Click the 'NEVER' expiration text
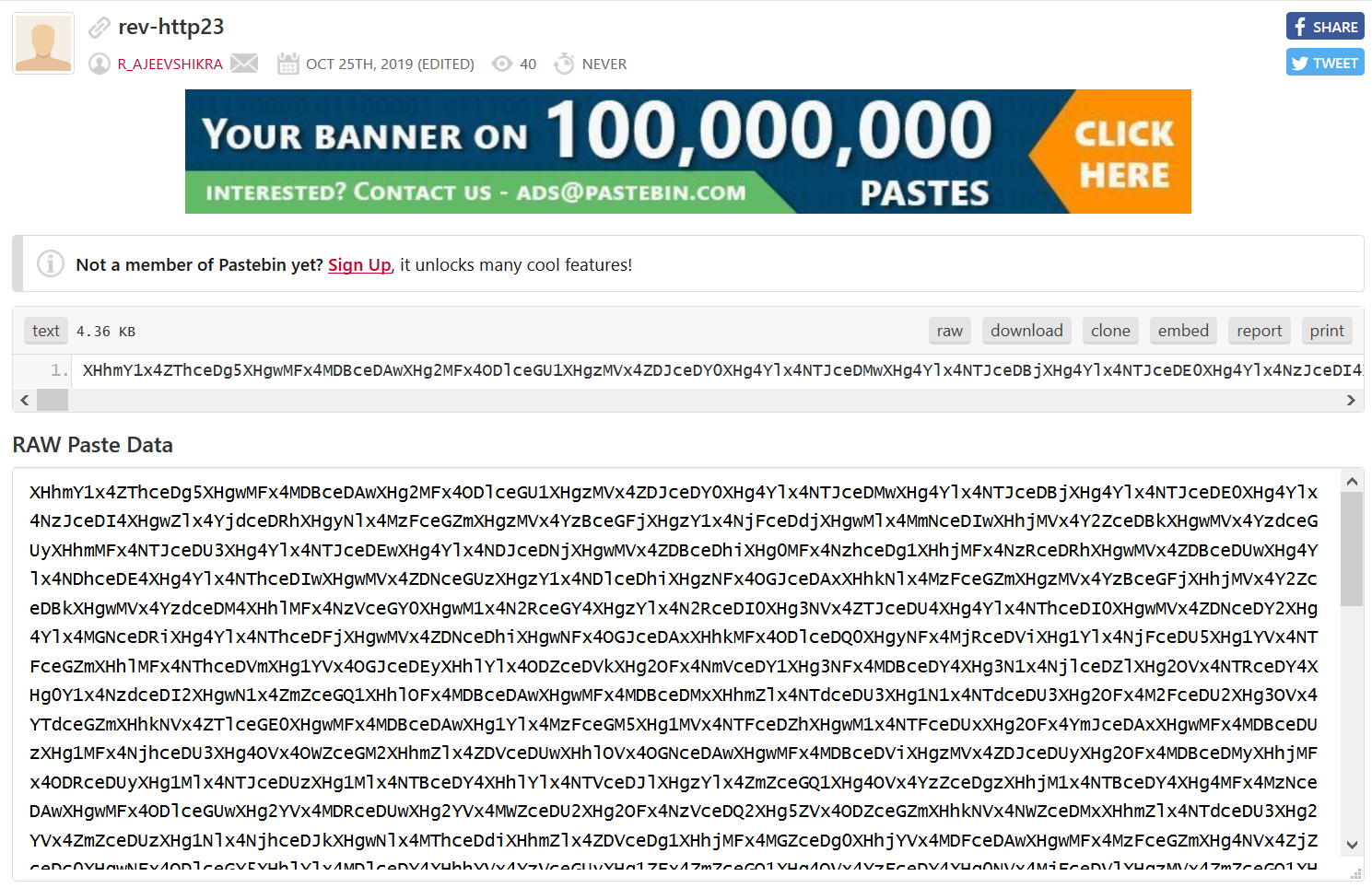This screenshot has width=1372, height=888. (x=604, y=64)
